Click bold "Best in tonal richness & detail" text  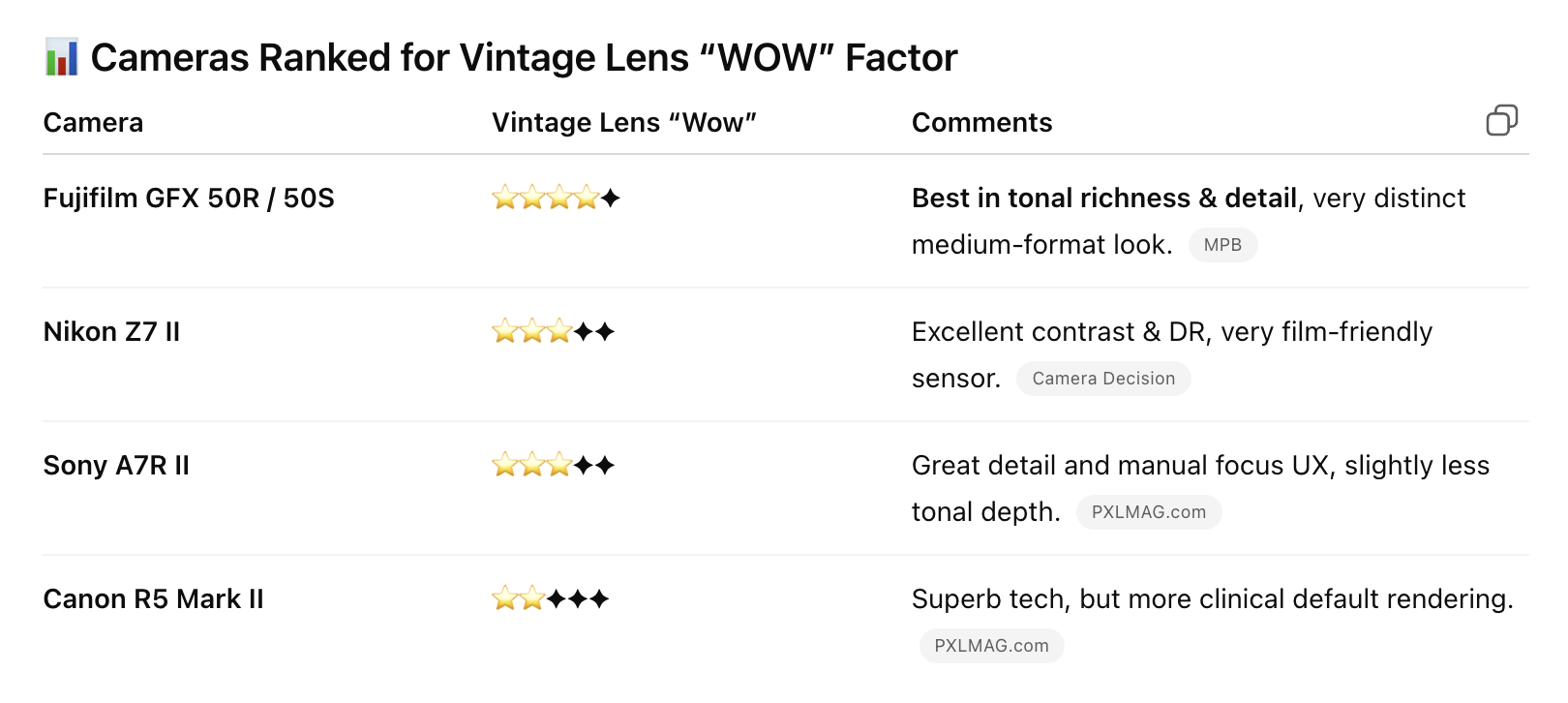click(1103, 199)
